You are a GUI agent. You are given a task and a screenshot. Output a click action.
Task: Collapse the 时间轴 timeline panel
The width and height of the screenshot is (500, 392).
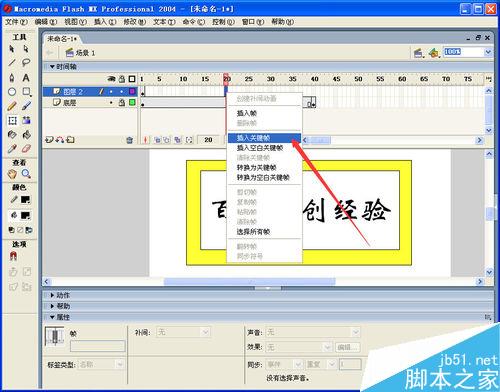click(x=52, y=67)
